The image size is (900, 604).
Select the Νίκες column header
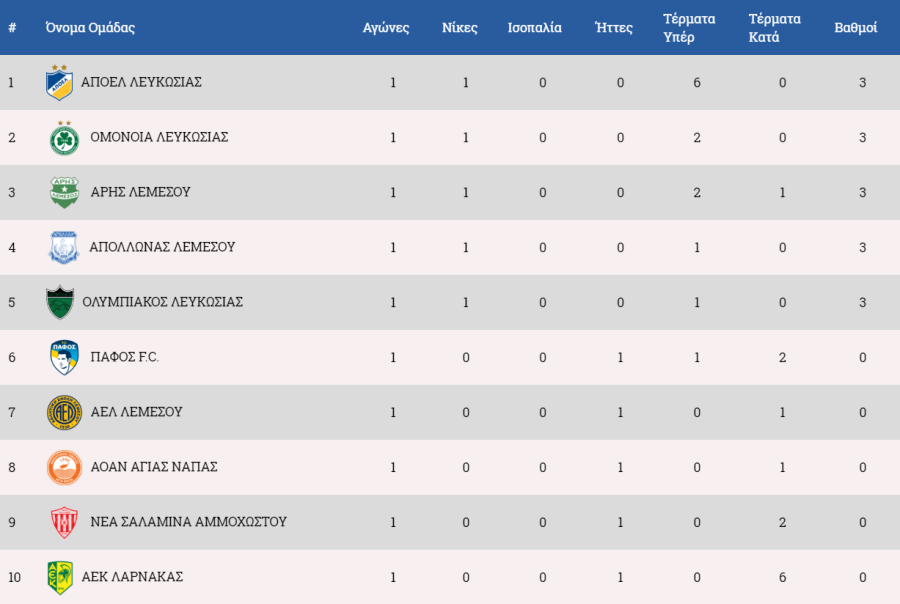(460, 28)
